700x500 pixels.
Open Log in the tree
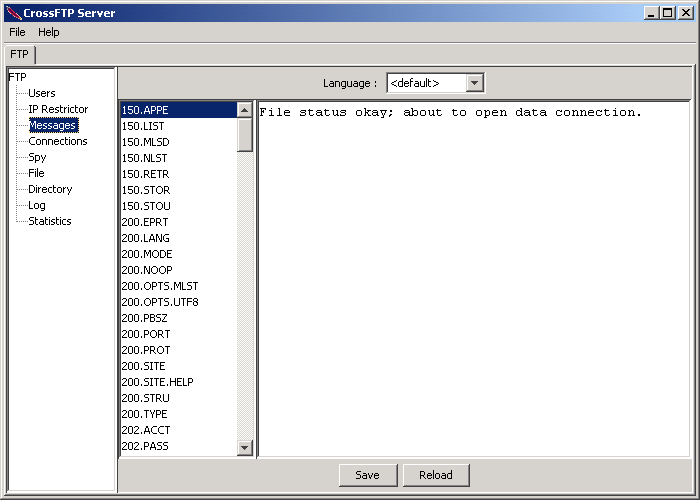37,205
